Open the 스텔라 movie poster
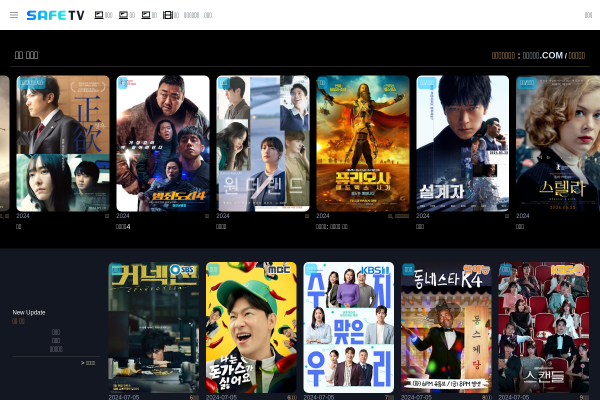 pos(558,144)
